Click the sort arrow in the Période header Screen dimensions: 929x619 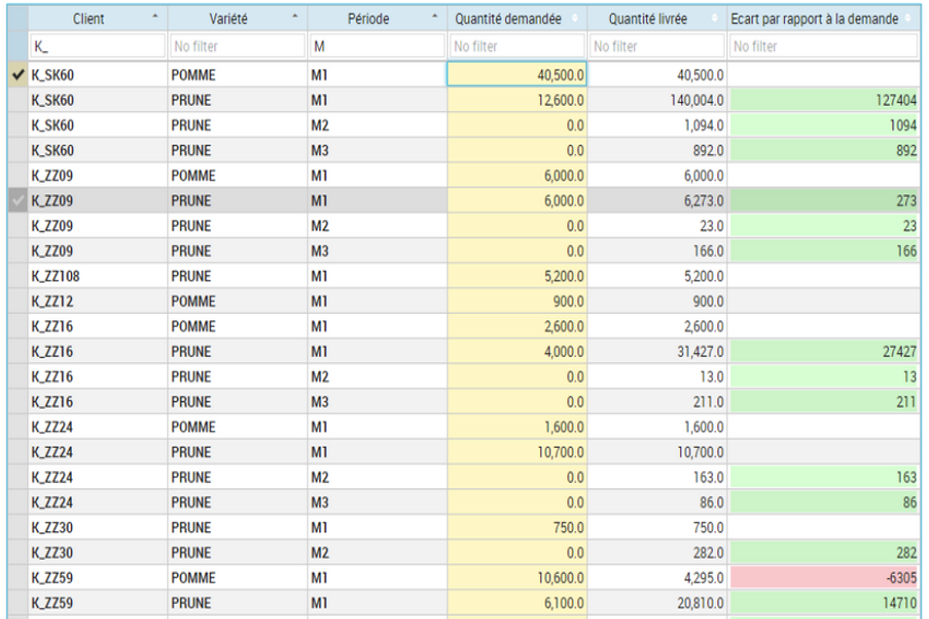click(x=435, y=17)
